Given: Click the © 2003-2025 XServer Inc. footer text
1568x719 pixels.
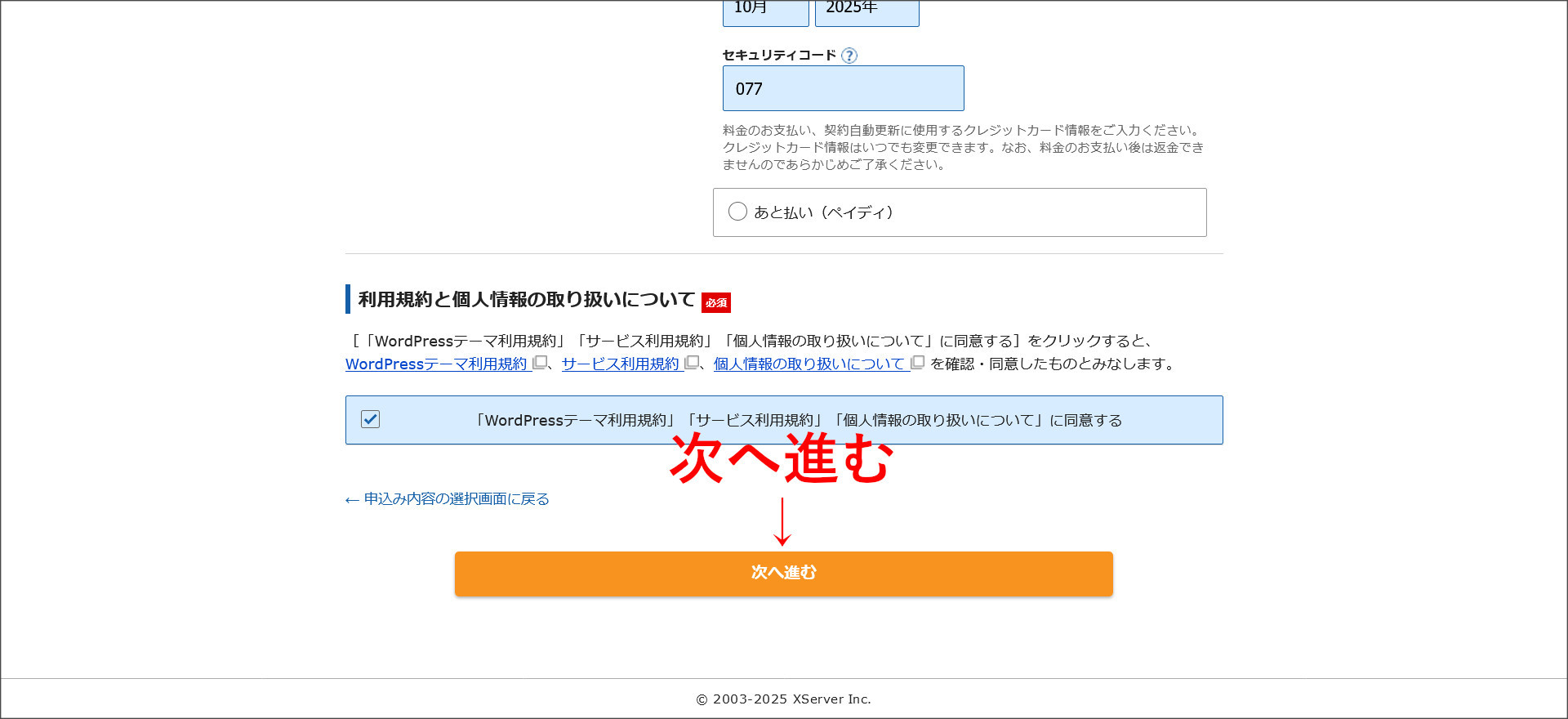Looking at the screenshot, I should coord(784,699).
